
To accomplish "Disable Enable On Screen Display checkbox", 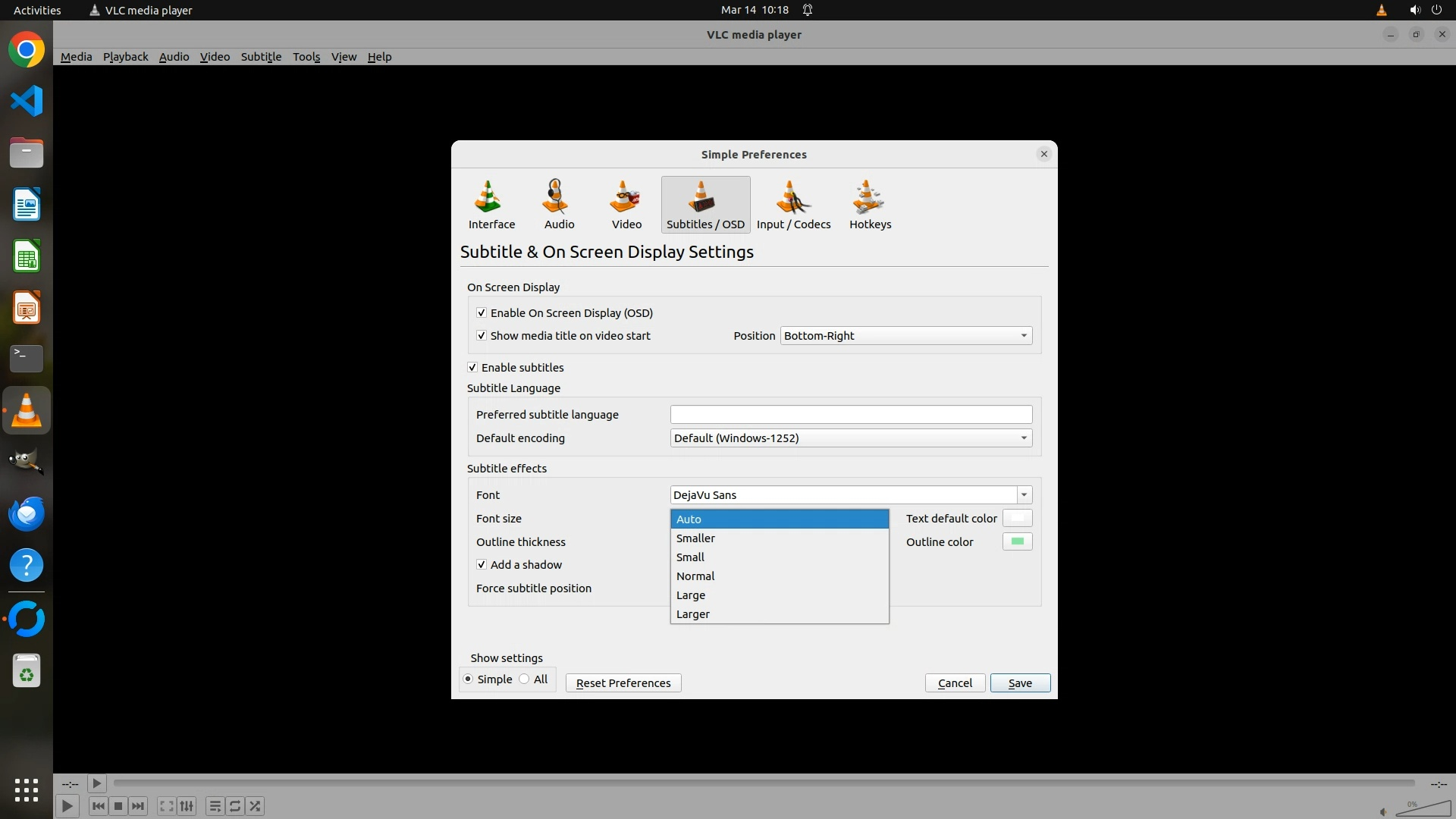I will [482, 313].
